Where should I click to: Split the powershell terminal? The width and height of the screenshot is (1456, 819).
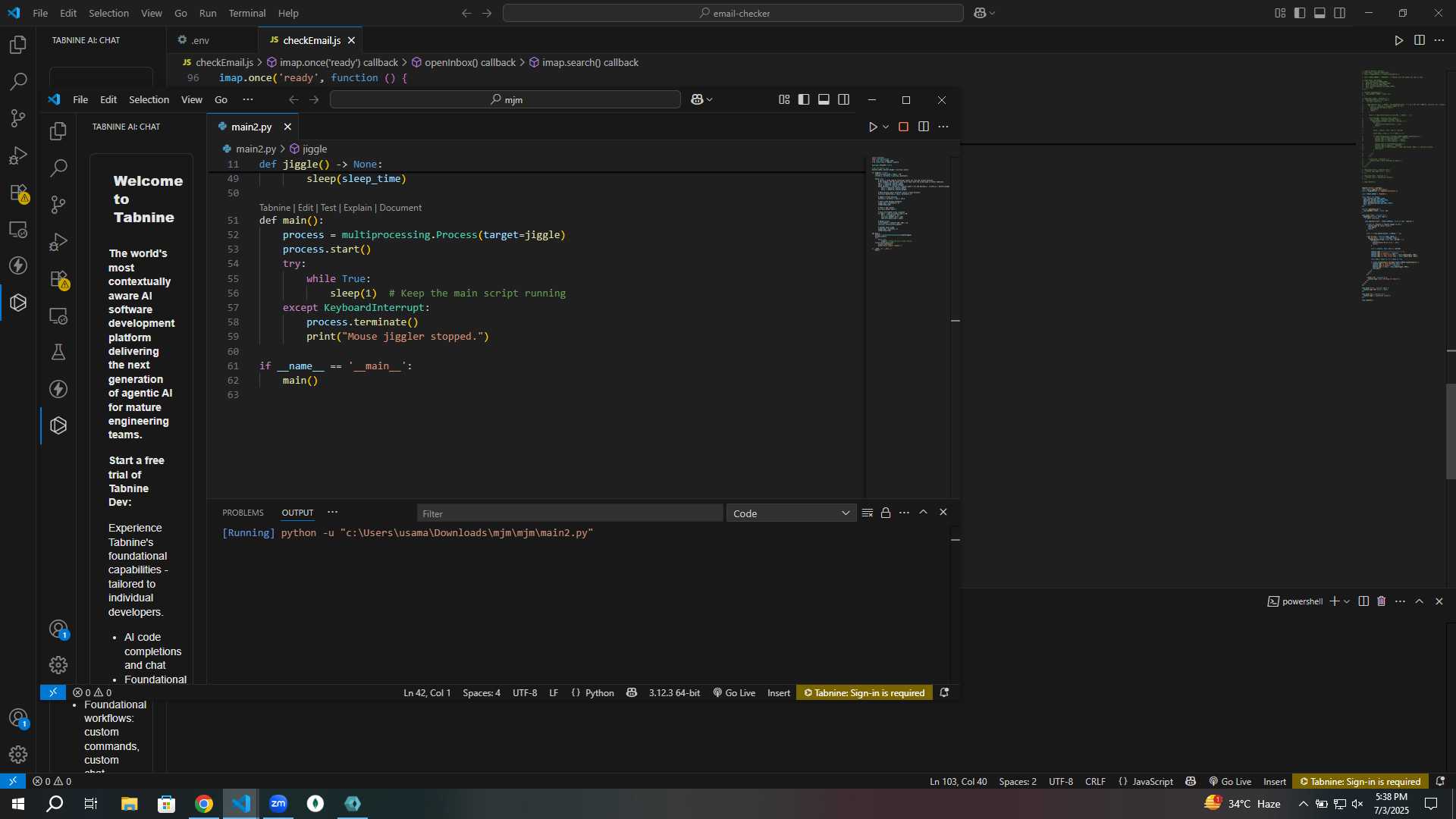pyautogui.click(x=1363, y=601)
